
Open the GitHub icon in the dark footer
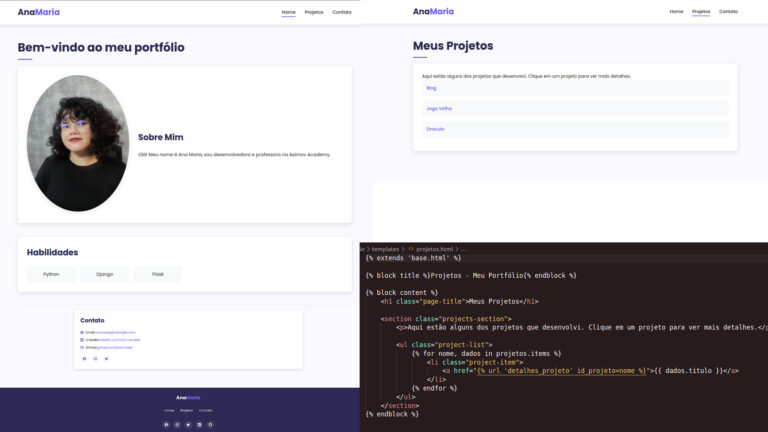(210, 425)
